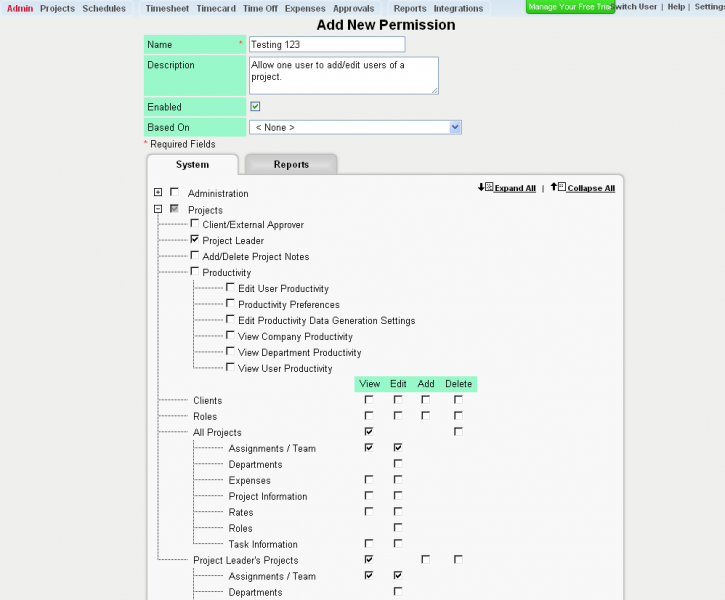This screenshot has width=725, height=600.
Task: Click the Help link
Action: click(x=676, y=6)
